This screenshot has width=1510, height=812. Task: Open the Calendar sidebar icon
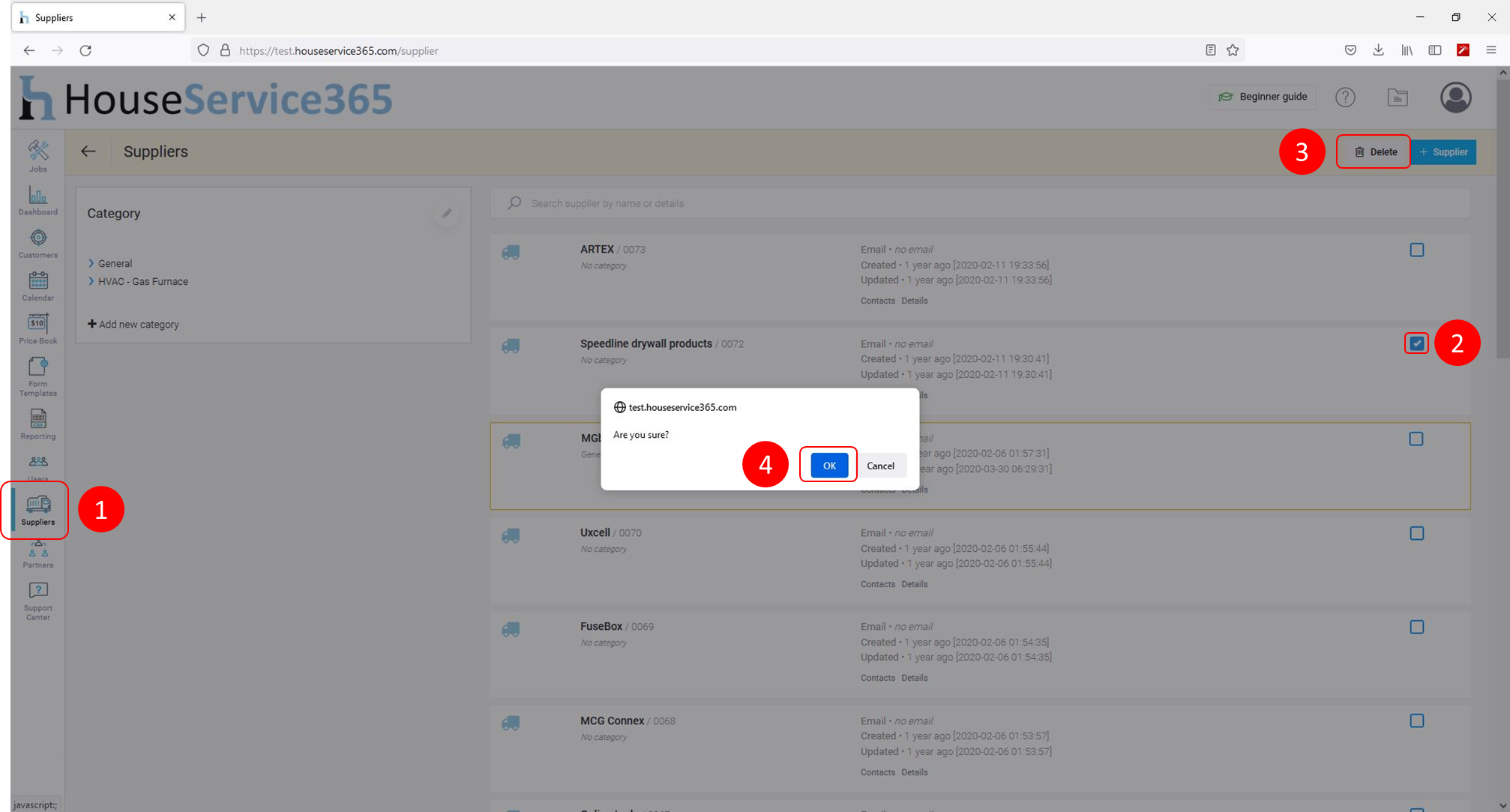[37, 286]
